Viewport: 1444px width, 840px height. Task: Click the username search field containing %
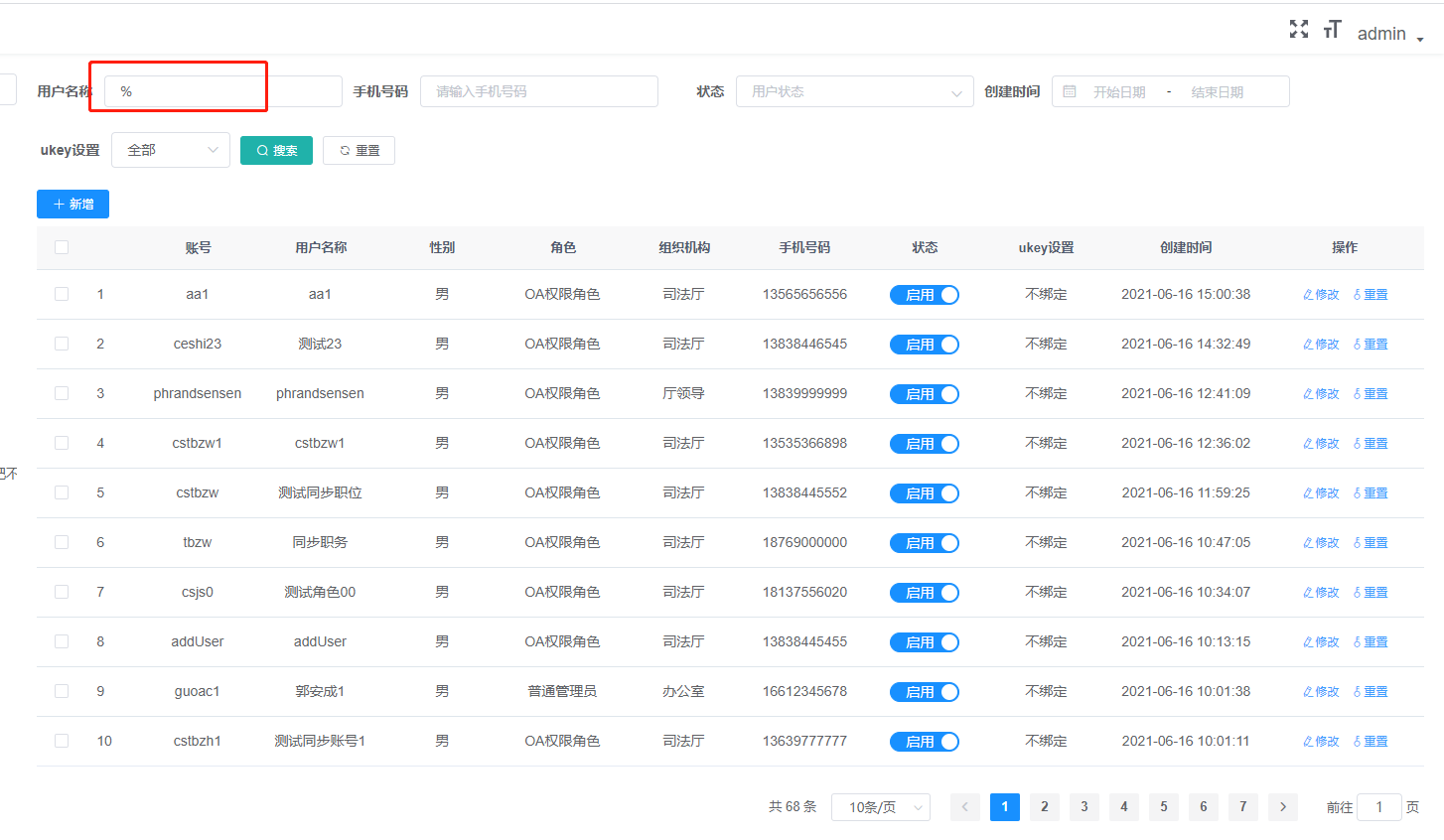[x=223, y=91]
